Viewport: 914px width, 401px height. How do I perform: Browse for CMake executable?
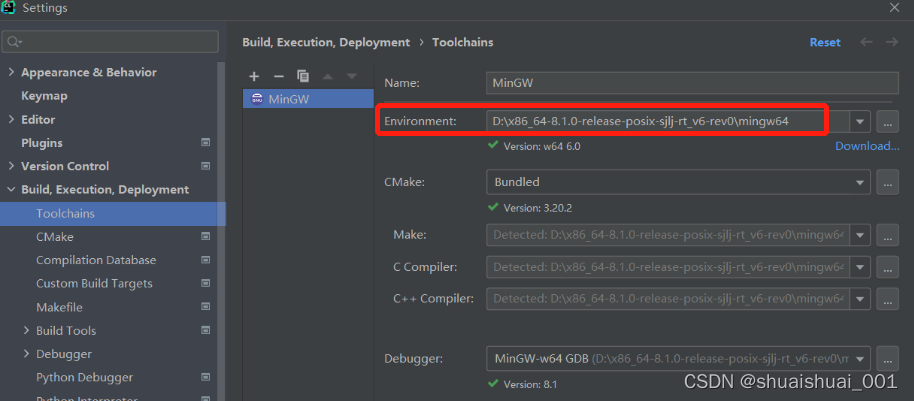point(887,182)
